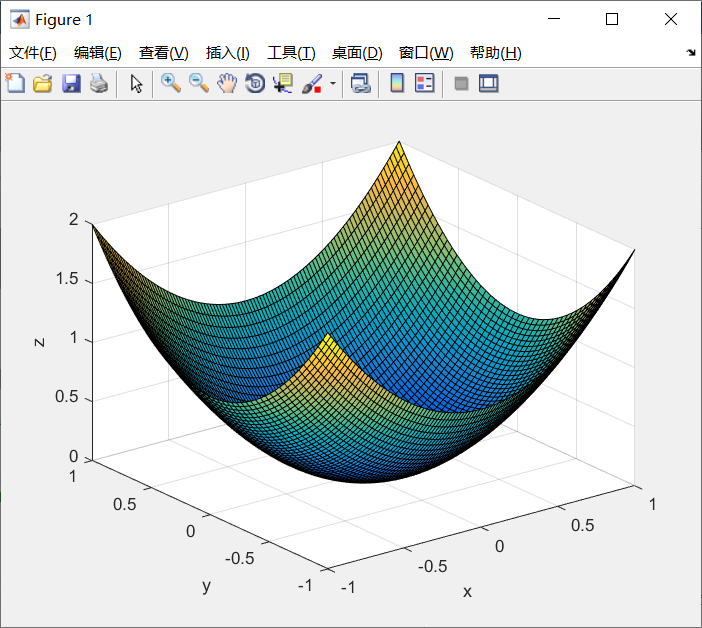Click the Link Plot toolbar icon
The image size is (702, 628).
(361, 83)
